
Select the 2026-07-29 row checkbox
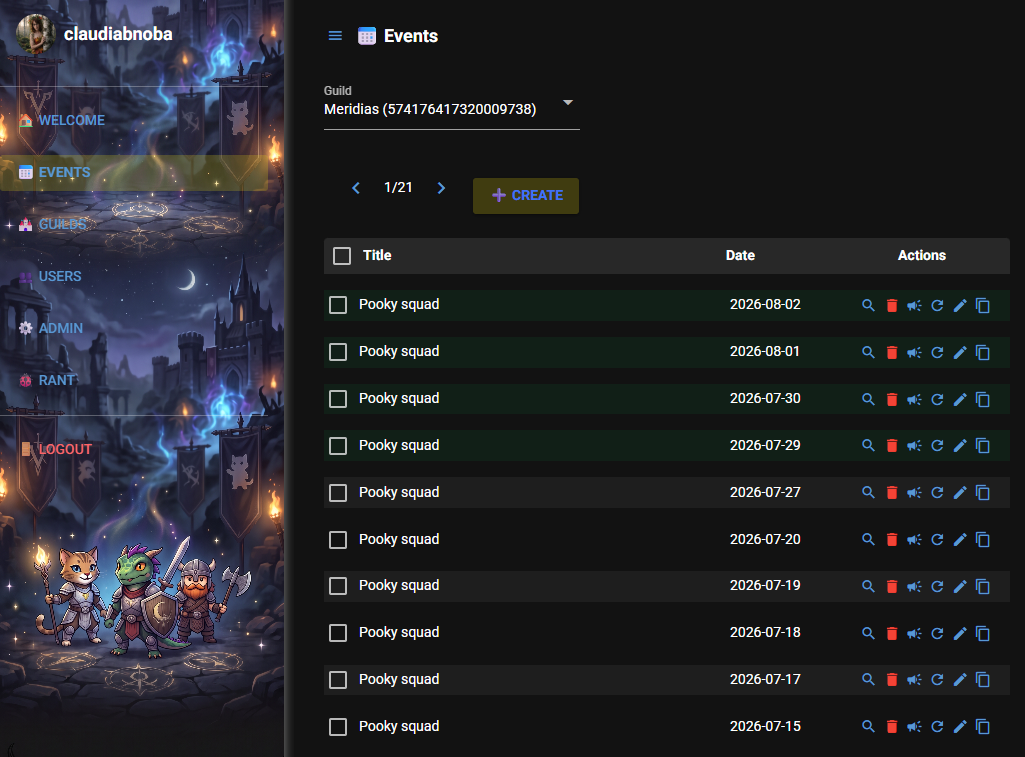pos(338,446)
